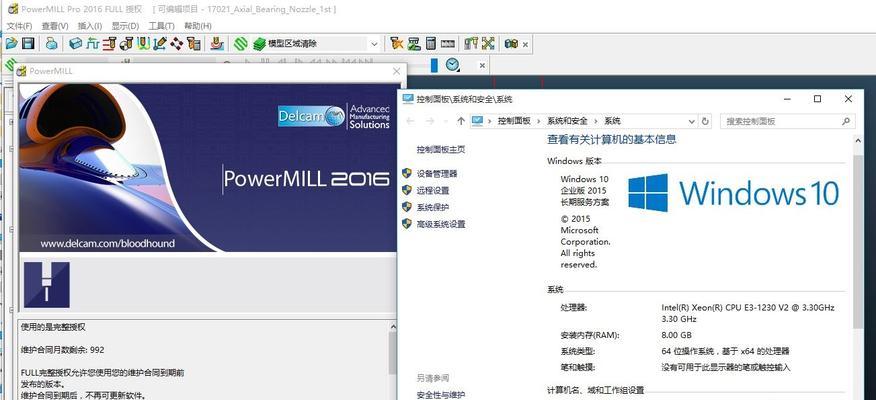
Task: Expand address bar history dropdown in System window
Action: tap(692, 121)
